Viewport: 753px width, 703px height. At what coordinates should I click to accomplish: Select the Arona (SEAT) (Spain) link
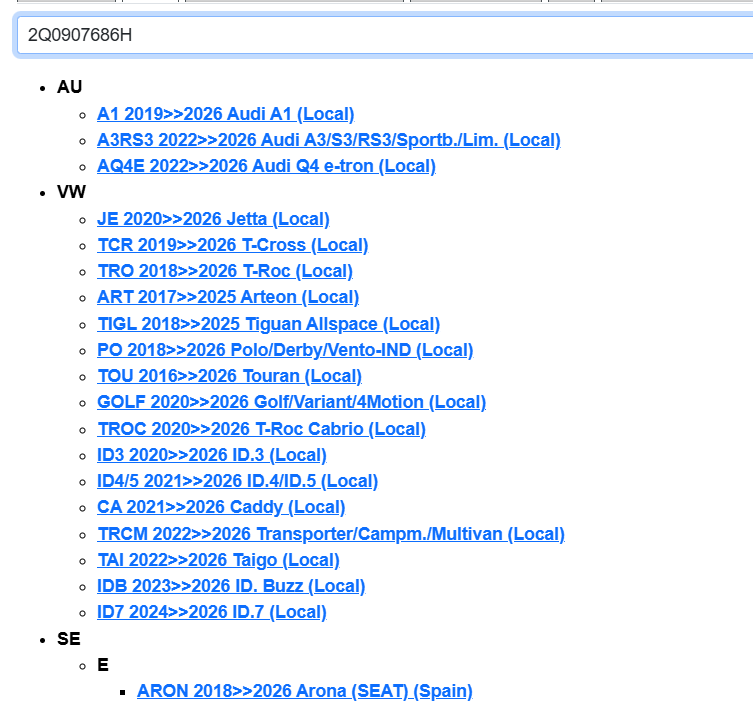[x=304, y=691]
